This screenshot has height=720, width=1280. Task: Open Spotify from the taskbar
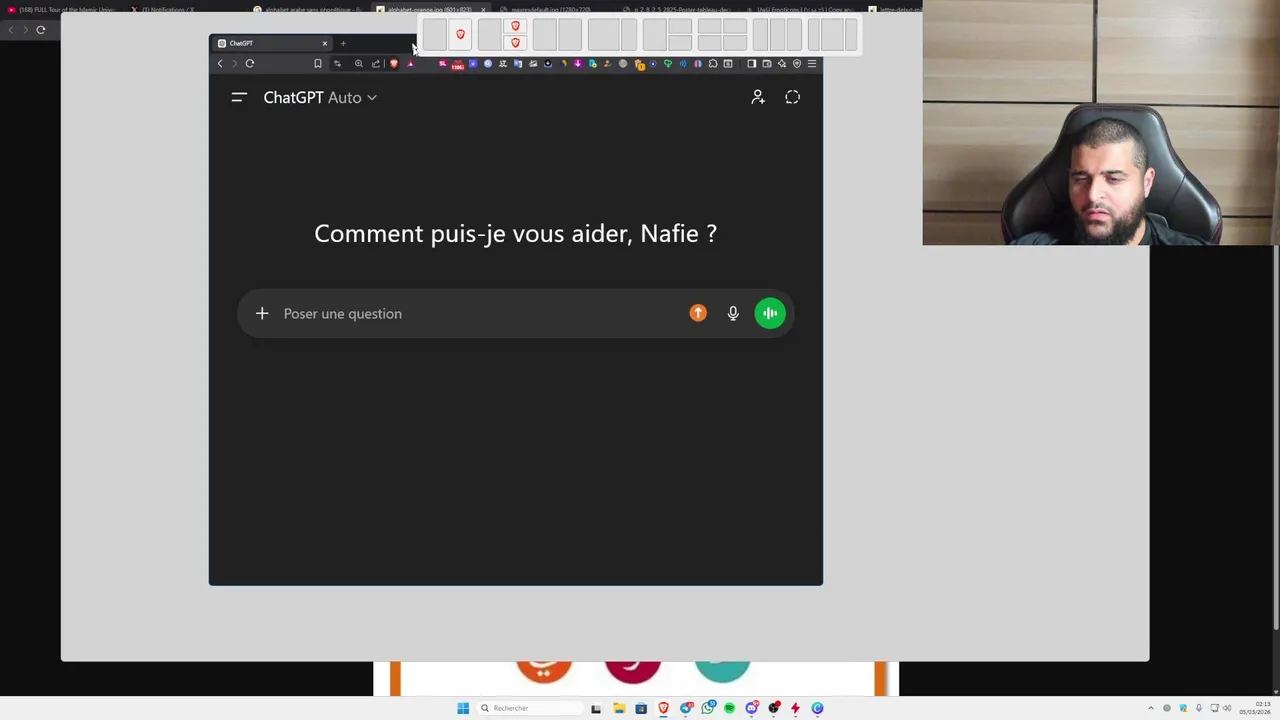coord(730,708)
